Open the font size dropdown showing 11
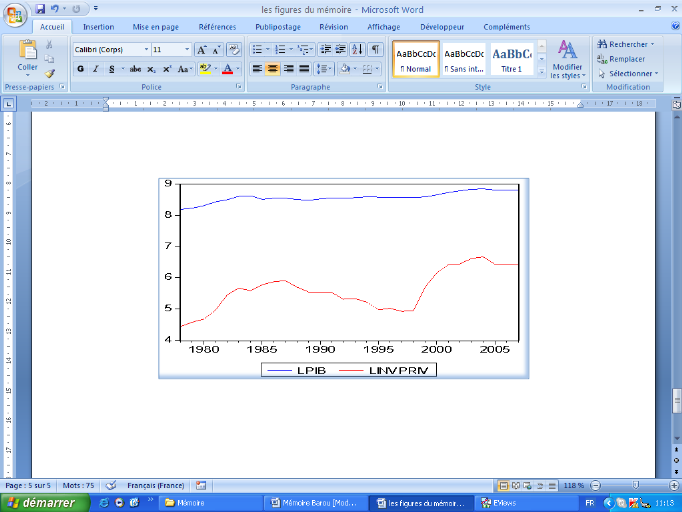This screenshot has width=682, height=512. pyautogui.click(x=187, y=49)
